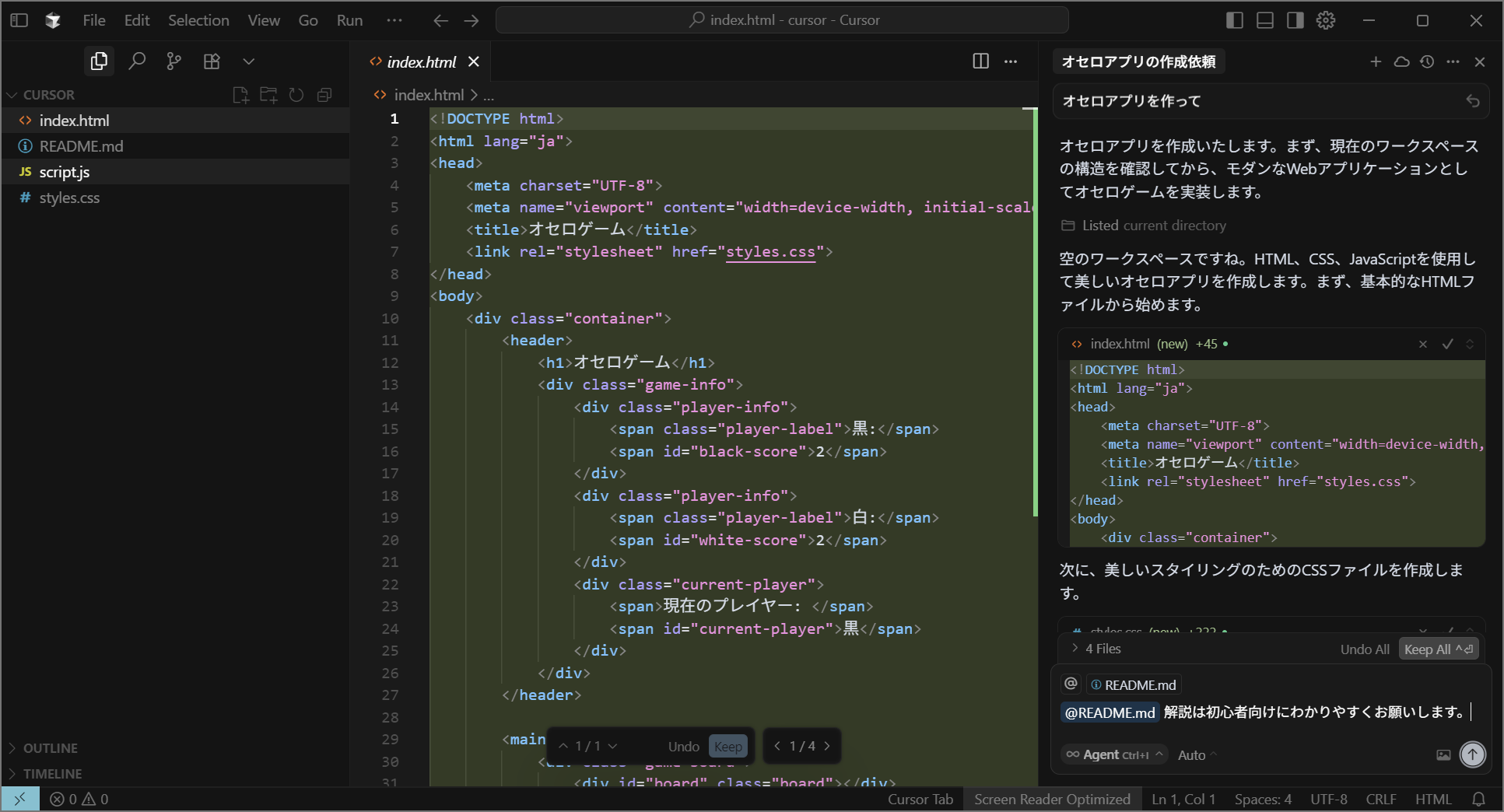Open the Selection menu
Screen dimensions: 1504x812
[198, 20]
